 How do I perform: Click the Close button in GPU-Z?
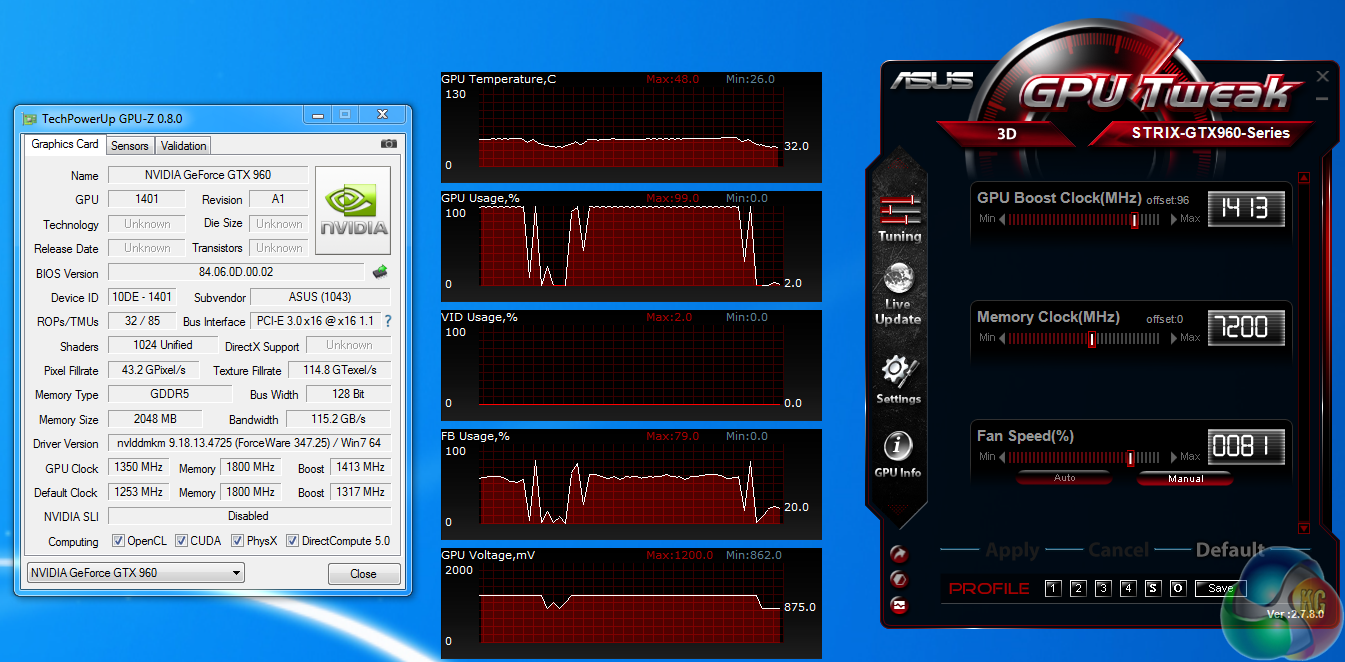pyautogui.click(x=364, y=574)
